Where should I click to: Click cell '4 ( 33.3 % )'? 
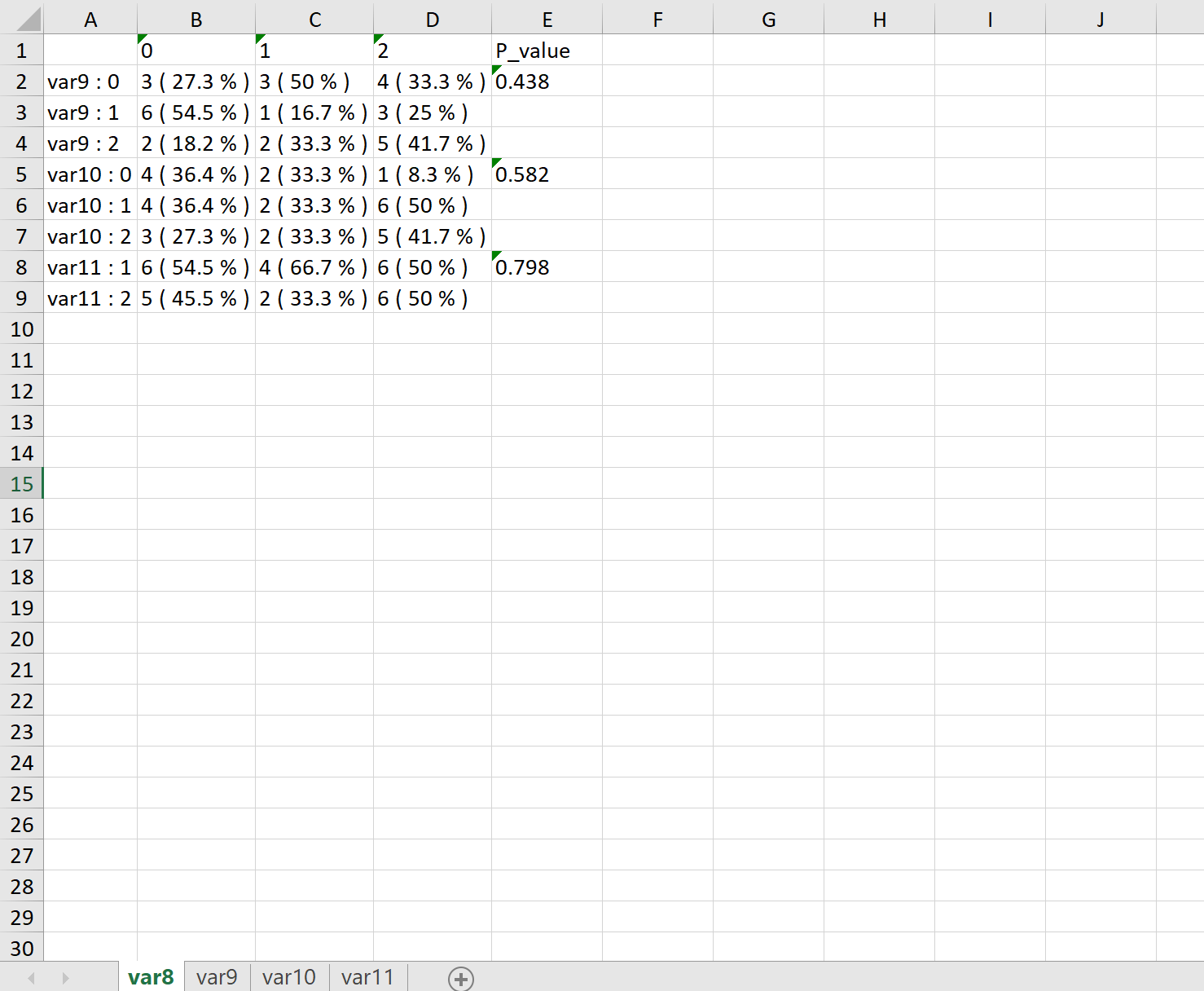433,81
